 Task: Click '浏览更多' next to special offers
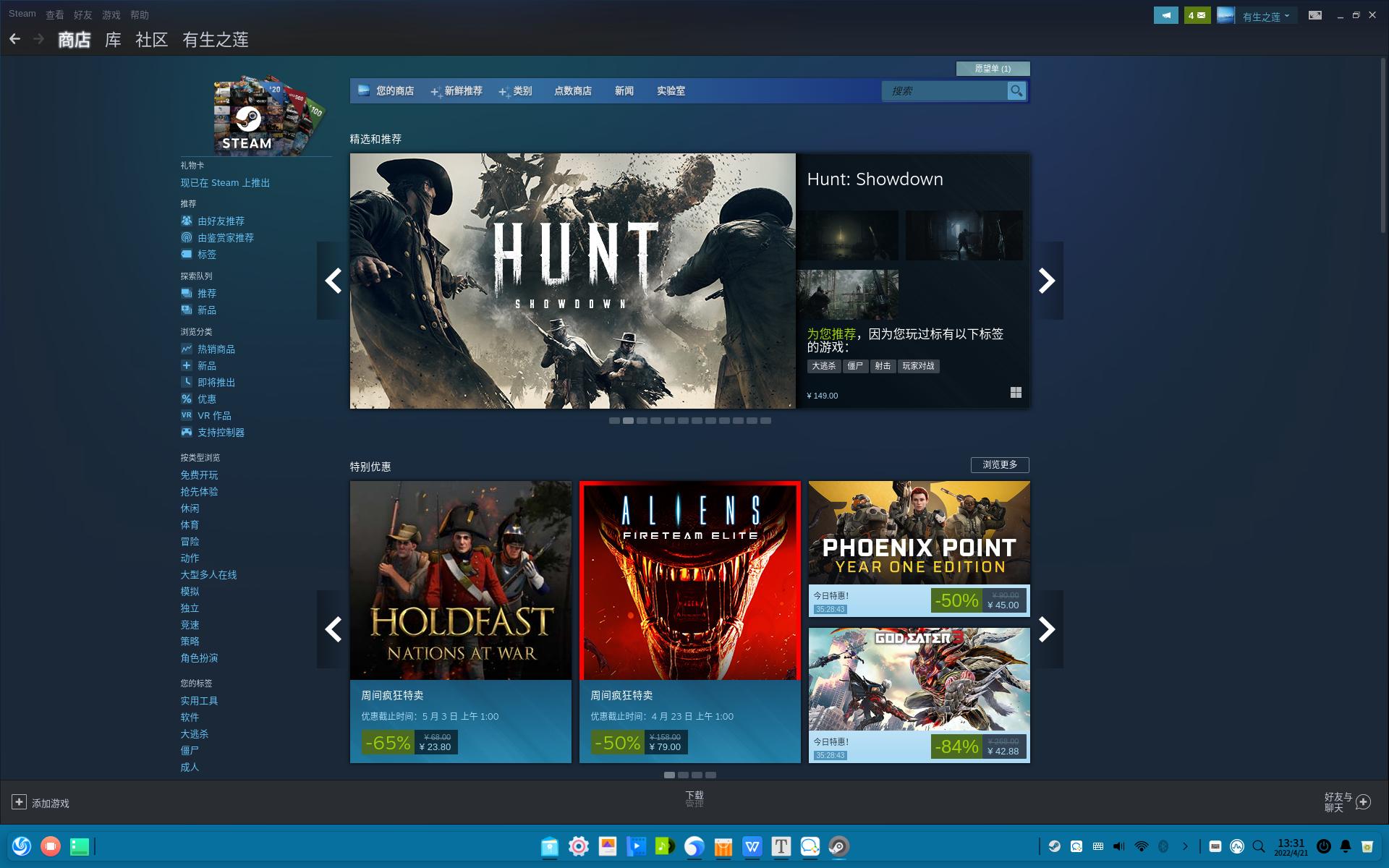click(x=1001, y=465)
